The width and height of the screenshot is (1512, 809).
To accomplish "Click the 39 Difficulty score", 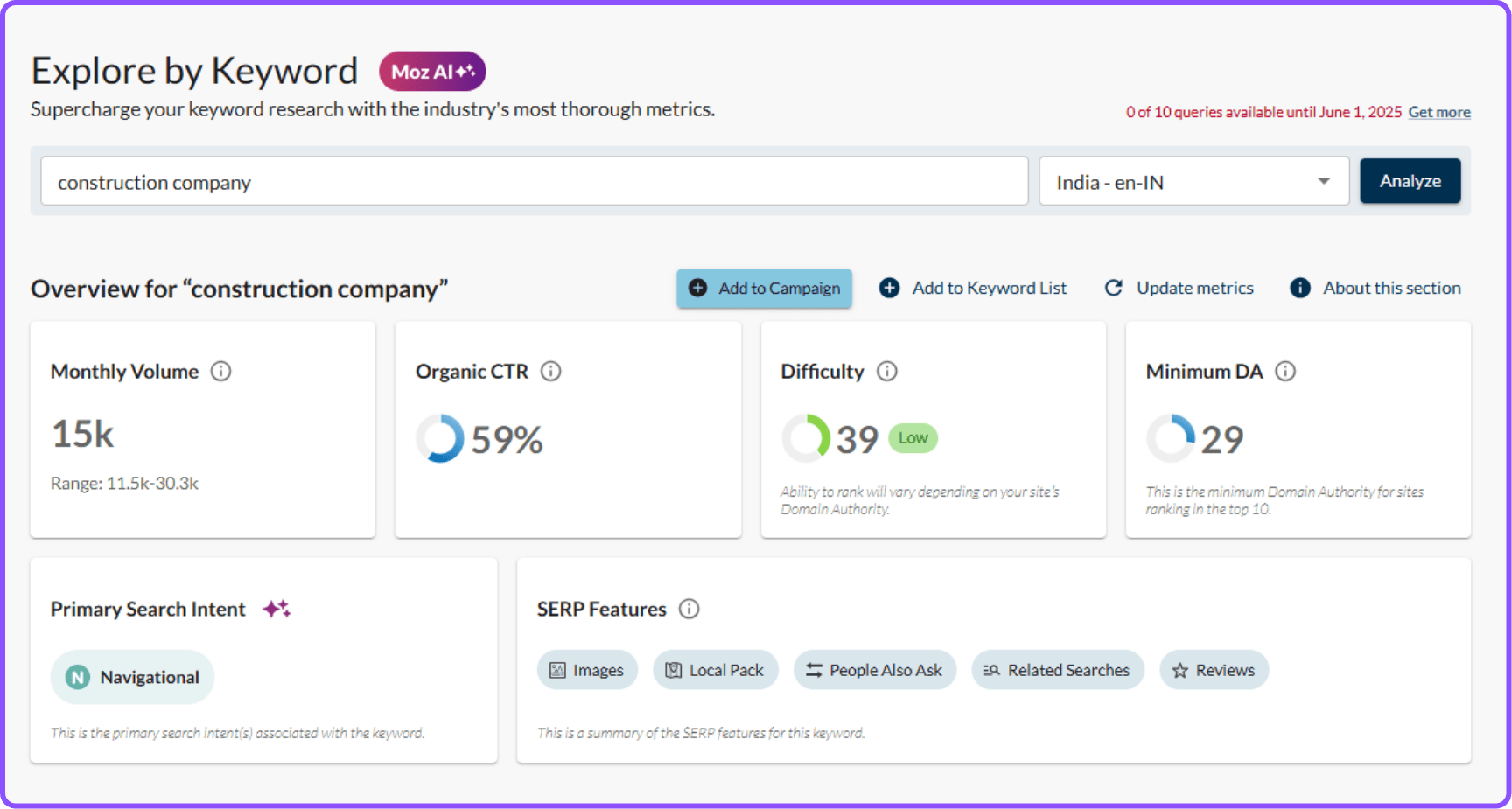I will [x=857, y=439].
